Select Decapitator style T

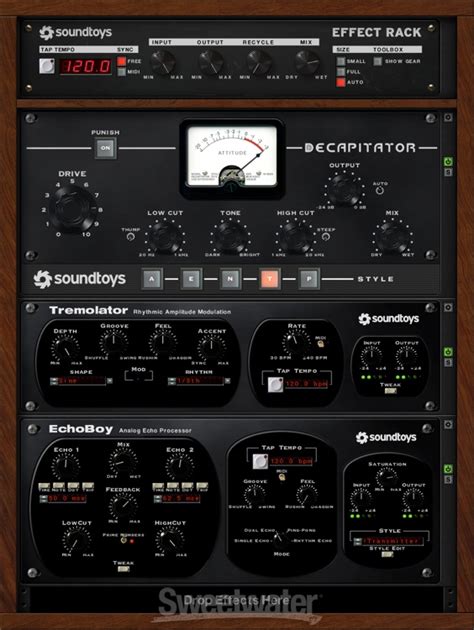[x=270, y=279]
